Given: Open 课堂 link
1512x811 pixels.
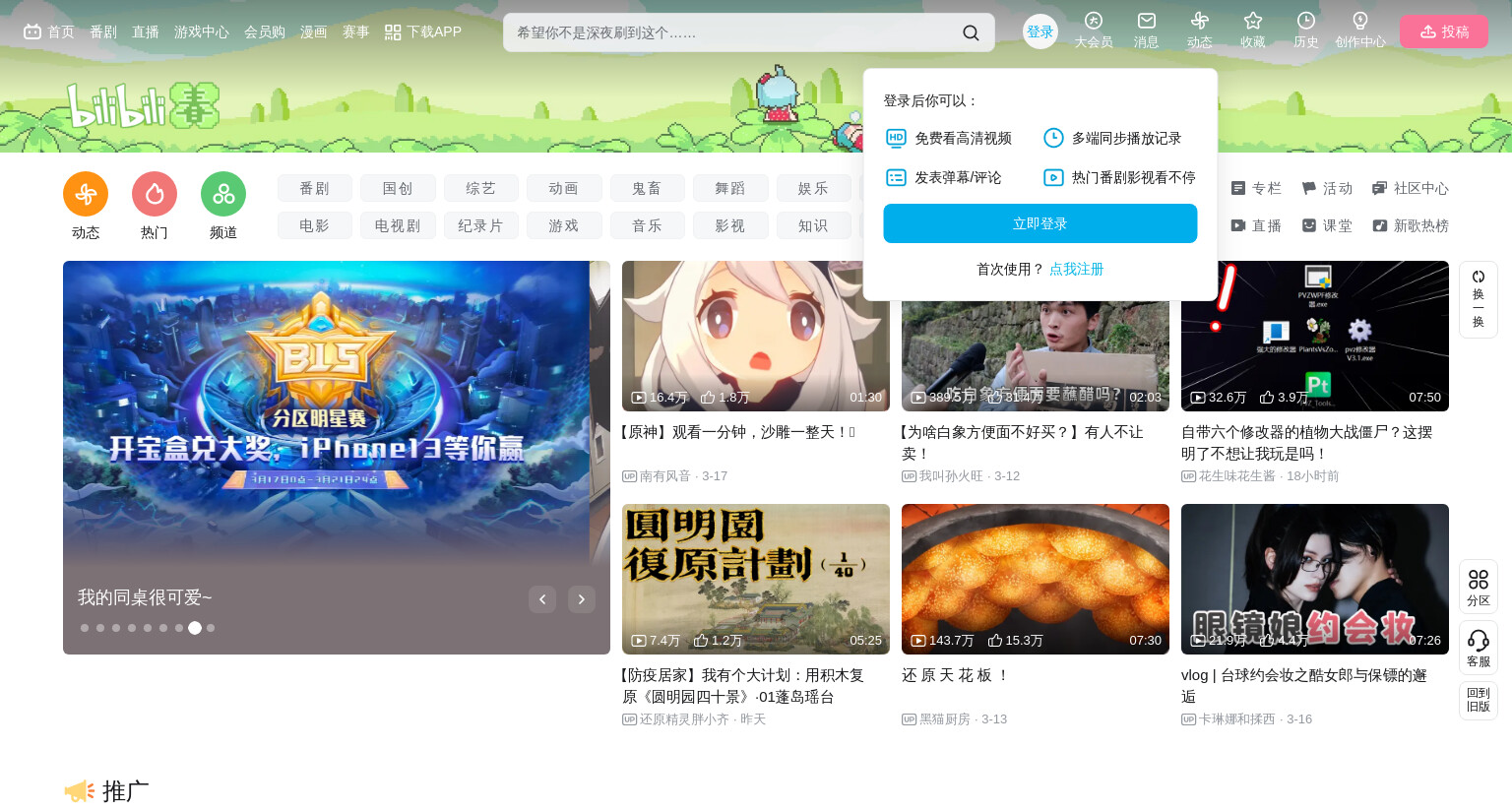Looking at the screenshot, I should [x=1327, y=225].
